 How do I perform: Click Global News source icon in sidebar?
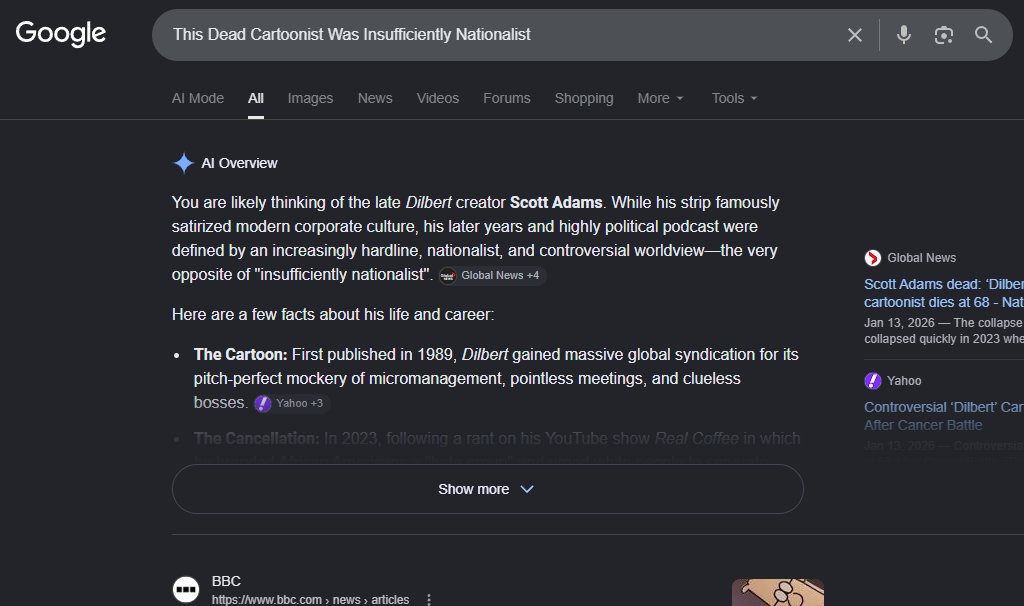872,258
